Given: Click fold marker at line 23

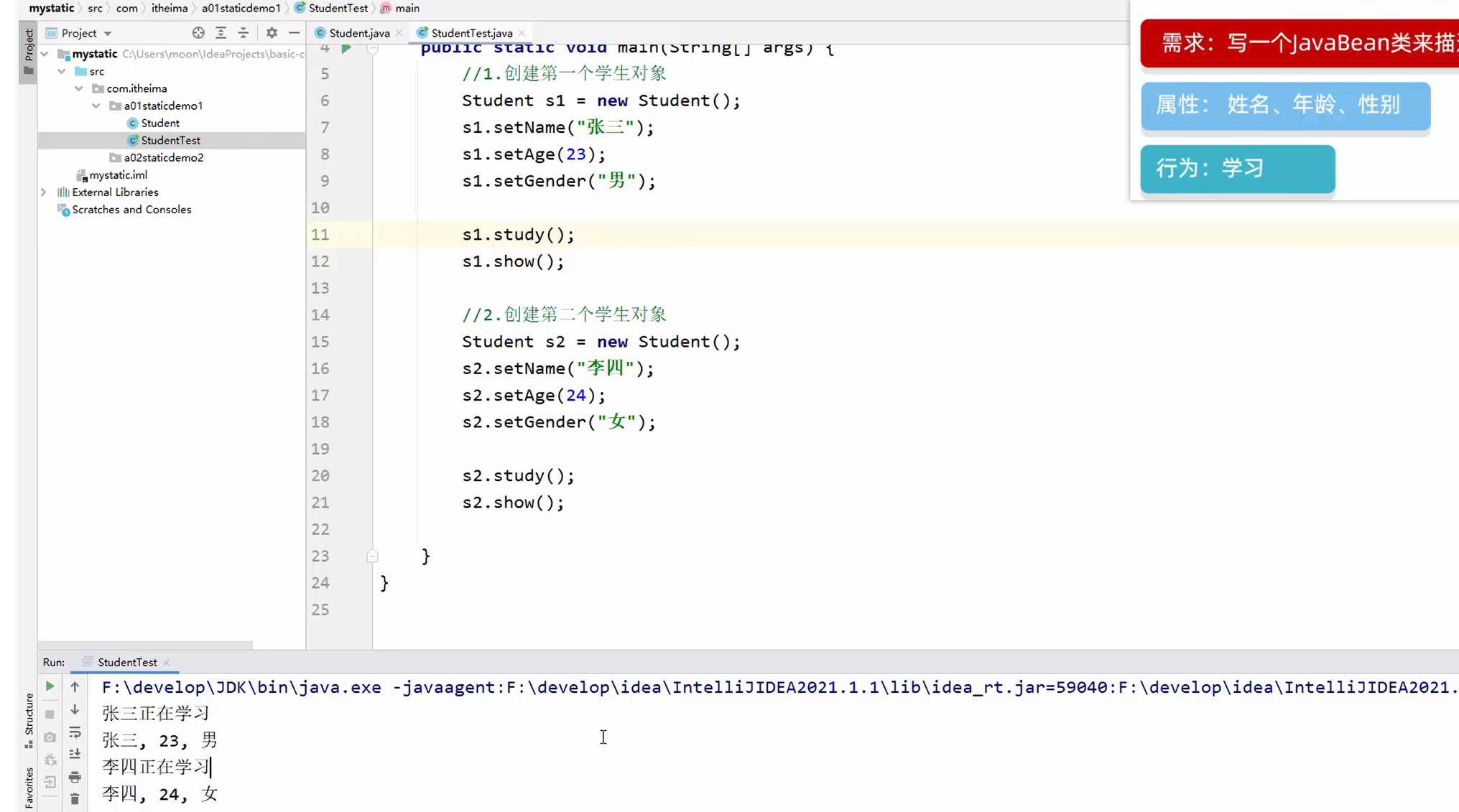Looking at the screenshot, I should pyautogui.click(x=372, y=556).
